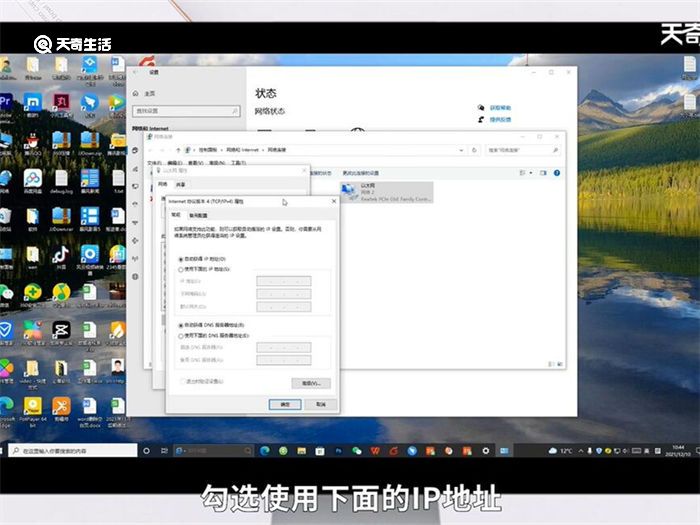Viewport: 700px width, 525px height.
Task: Open the blue Help question mark icon
Action: (557, 173)
